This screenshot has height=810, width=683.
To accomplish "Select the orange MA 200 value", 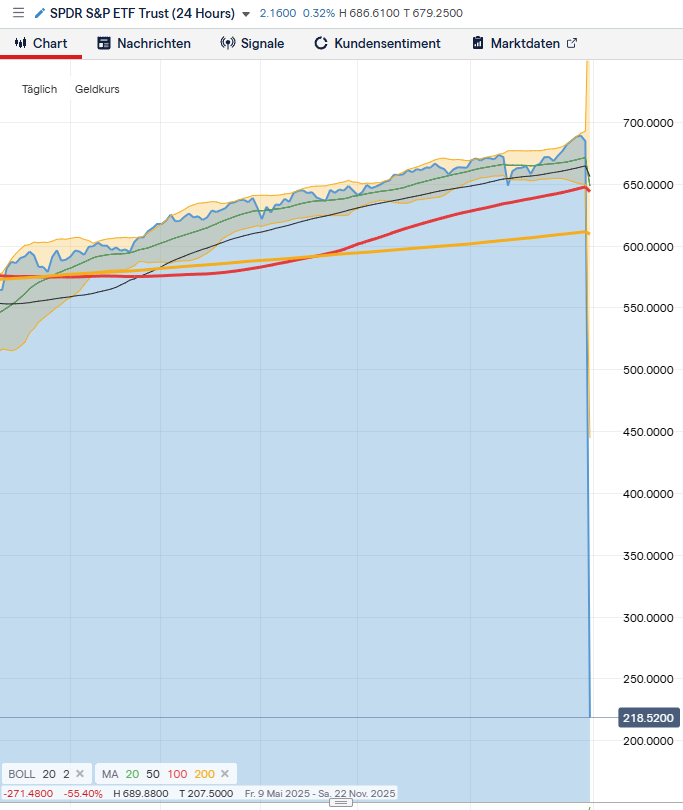I will coord(205,774).
